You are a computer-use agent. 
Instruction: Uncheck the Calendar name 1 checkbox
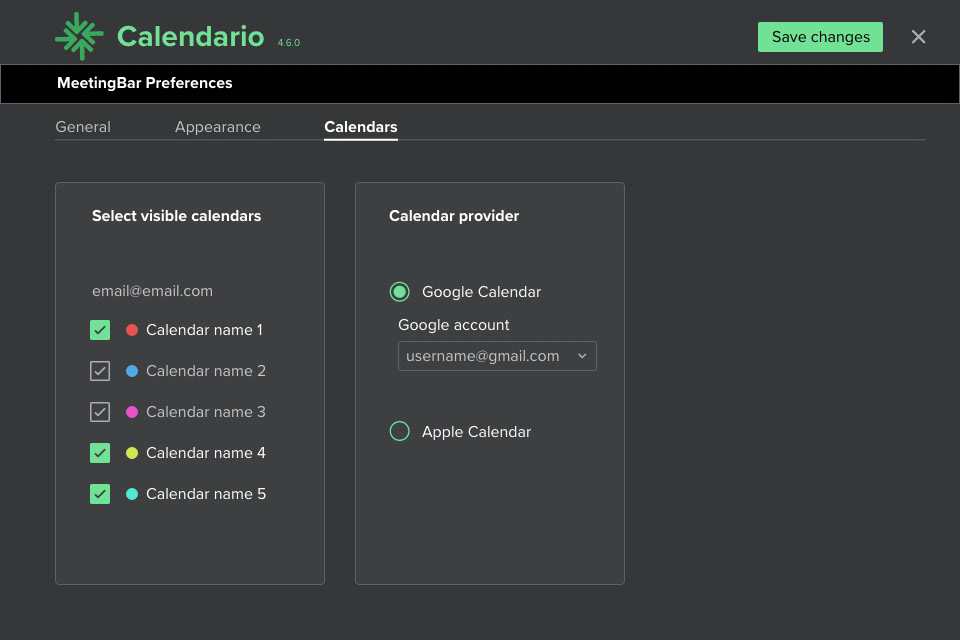point(100,330)
